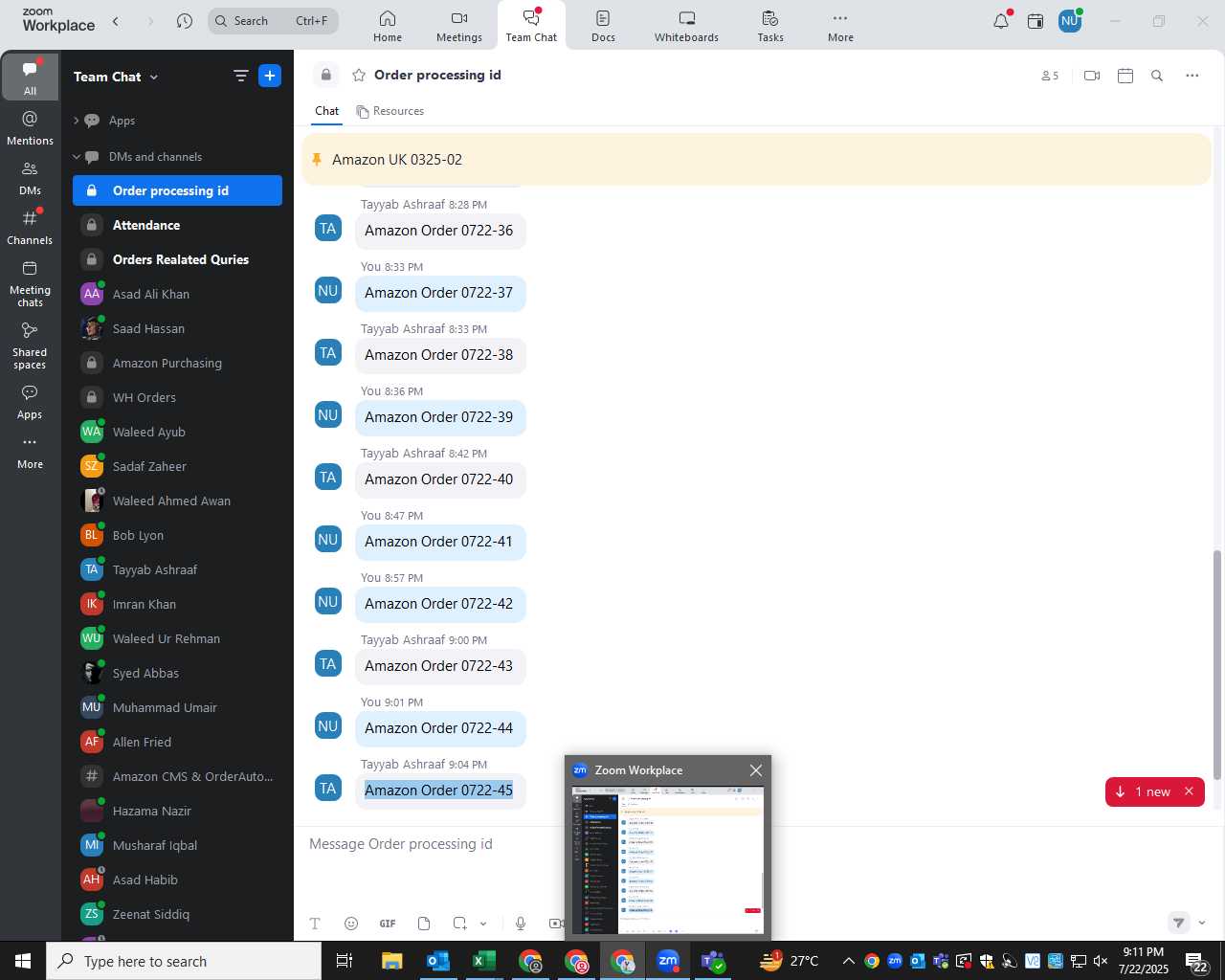This screenshot has width=1225, height=980.
Task: Click the channel lock icon in header
Action: click(x=326, y=75)
